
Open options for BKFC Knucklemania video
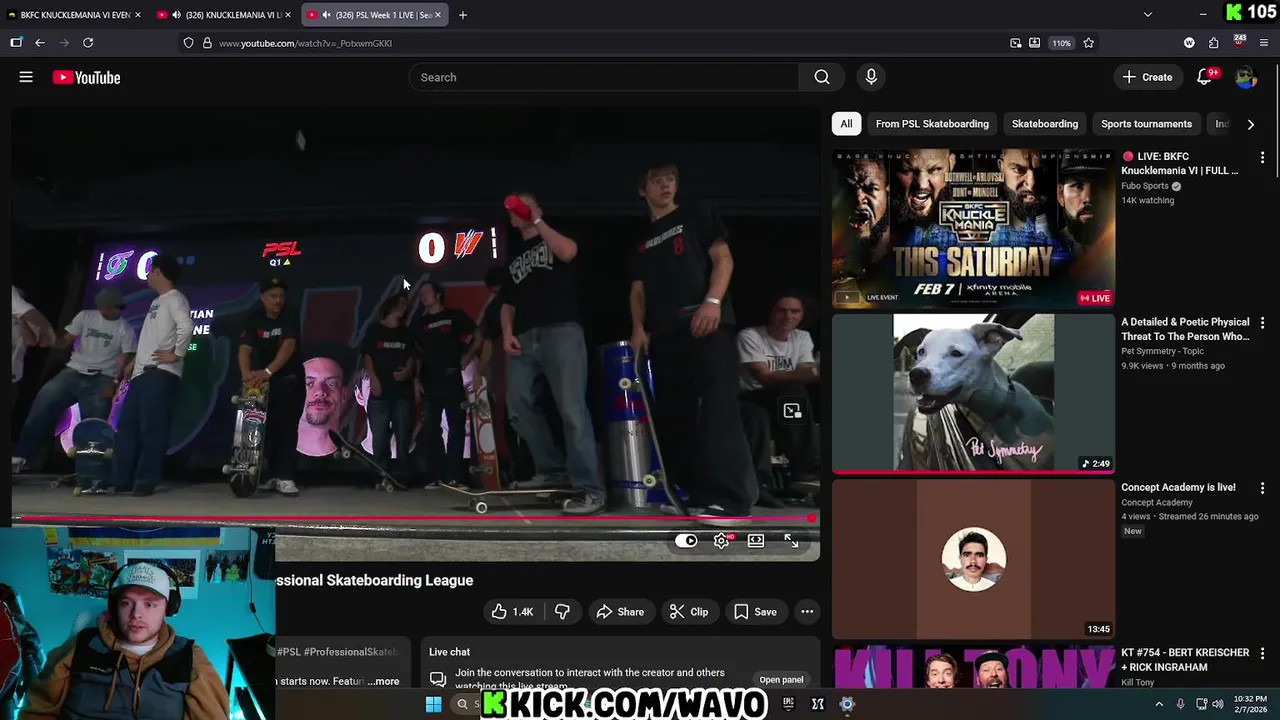1262,157
